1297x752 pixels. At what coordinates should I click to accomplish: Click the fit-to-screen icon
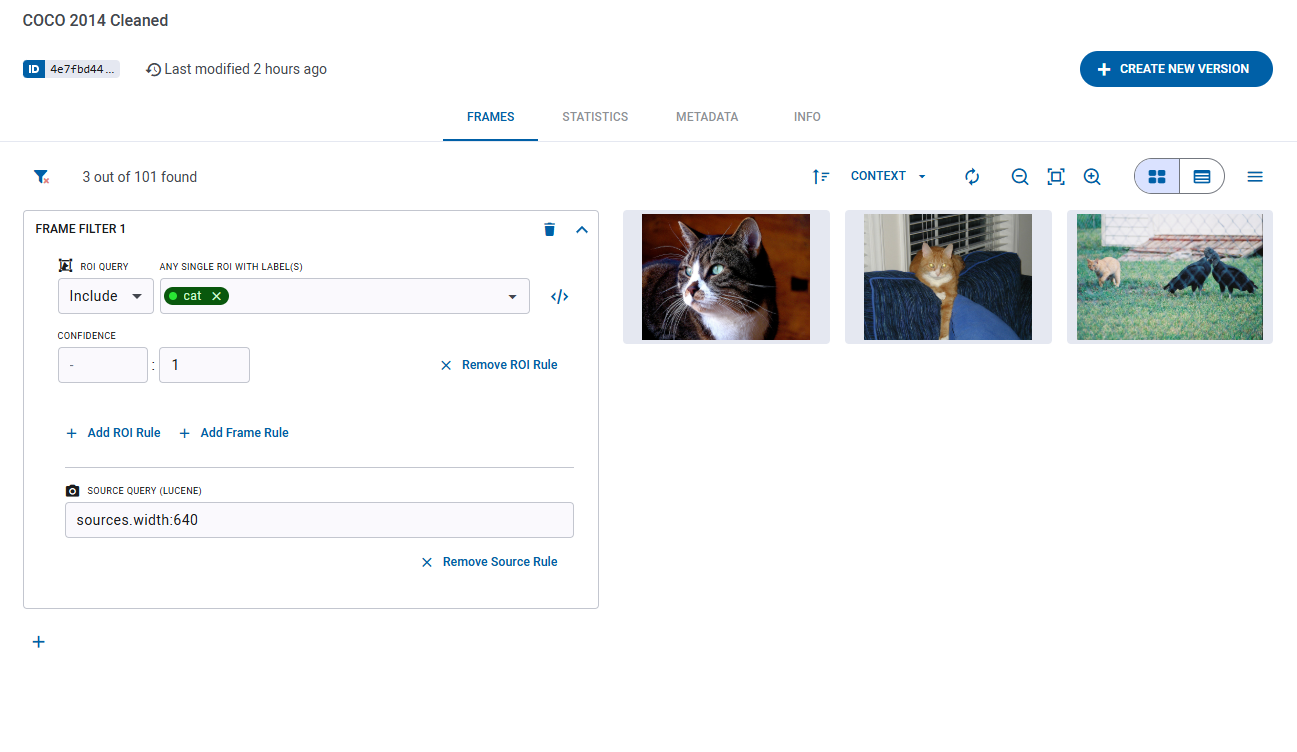pos(1056,176)
